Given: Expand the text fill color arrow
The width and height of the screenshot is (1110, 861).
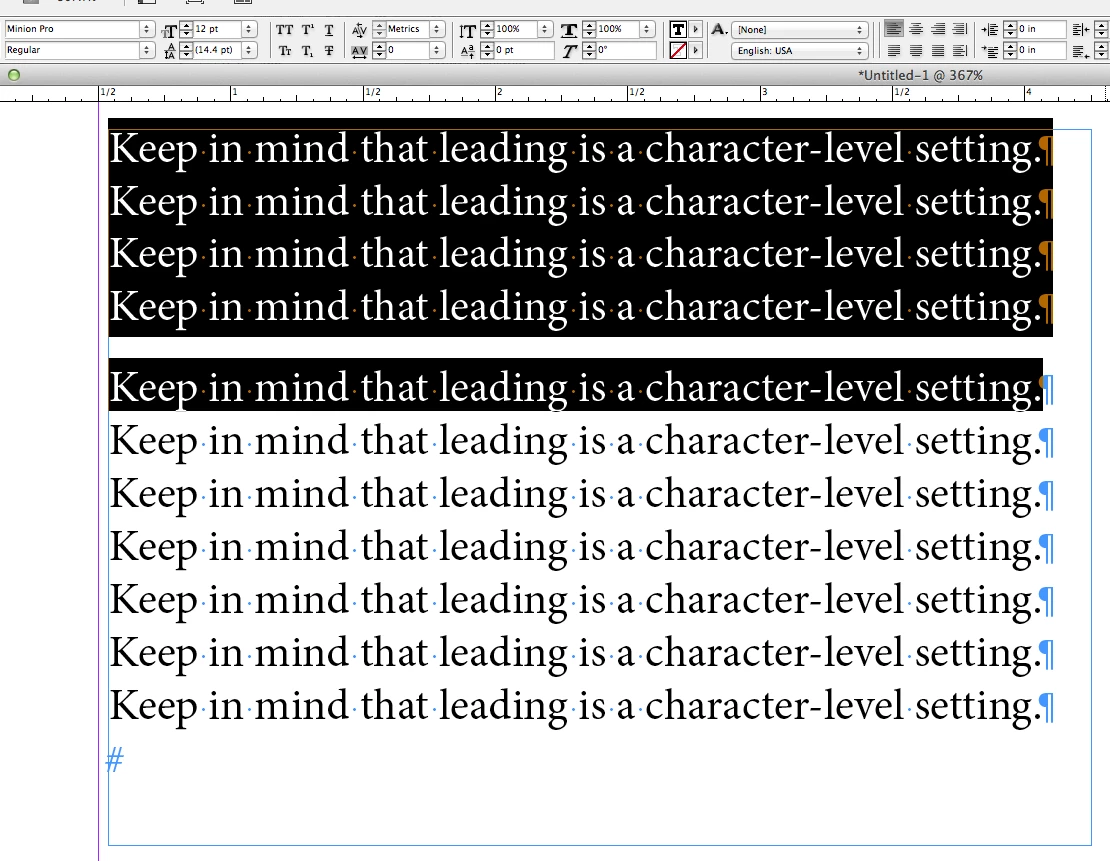Looking at the screenshot, I should (x=696, y=29).
